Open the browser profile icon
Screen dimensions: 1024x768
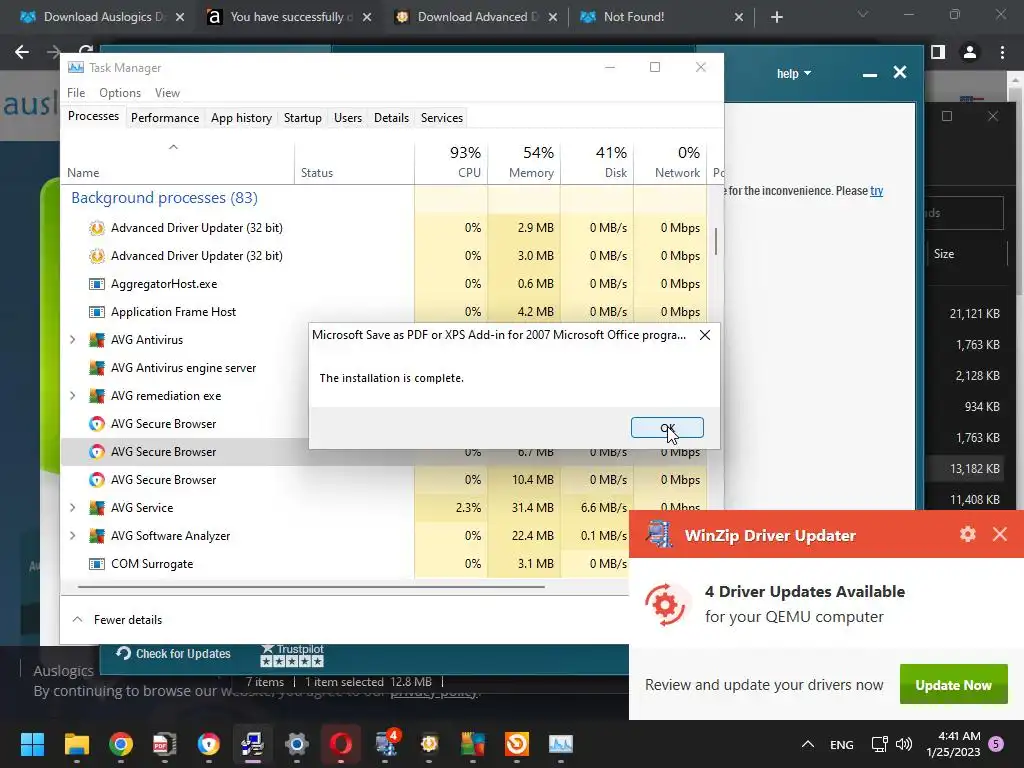coord(970,52)
